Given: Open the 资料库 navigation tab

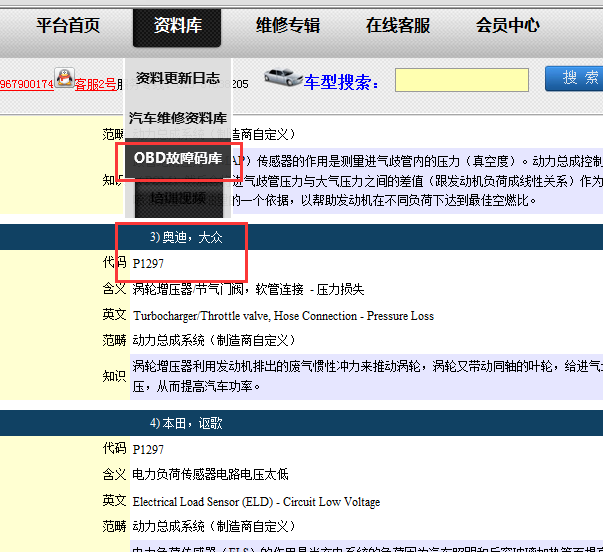Looking at the screenshot, I should pyautogui.click(x=177, y=28).
